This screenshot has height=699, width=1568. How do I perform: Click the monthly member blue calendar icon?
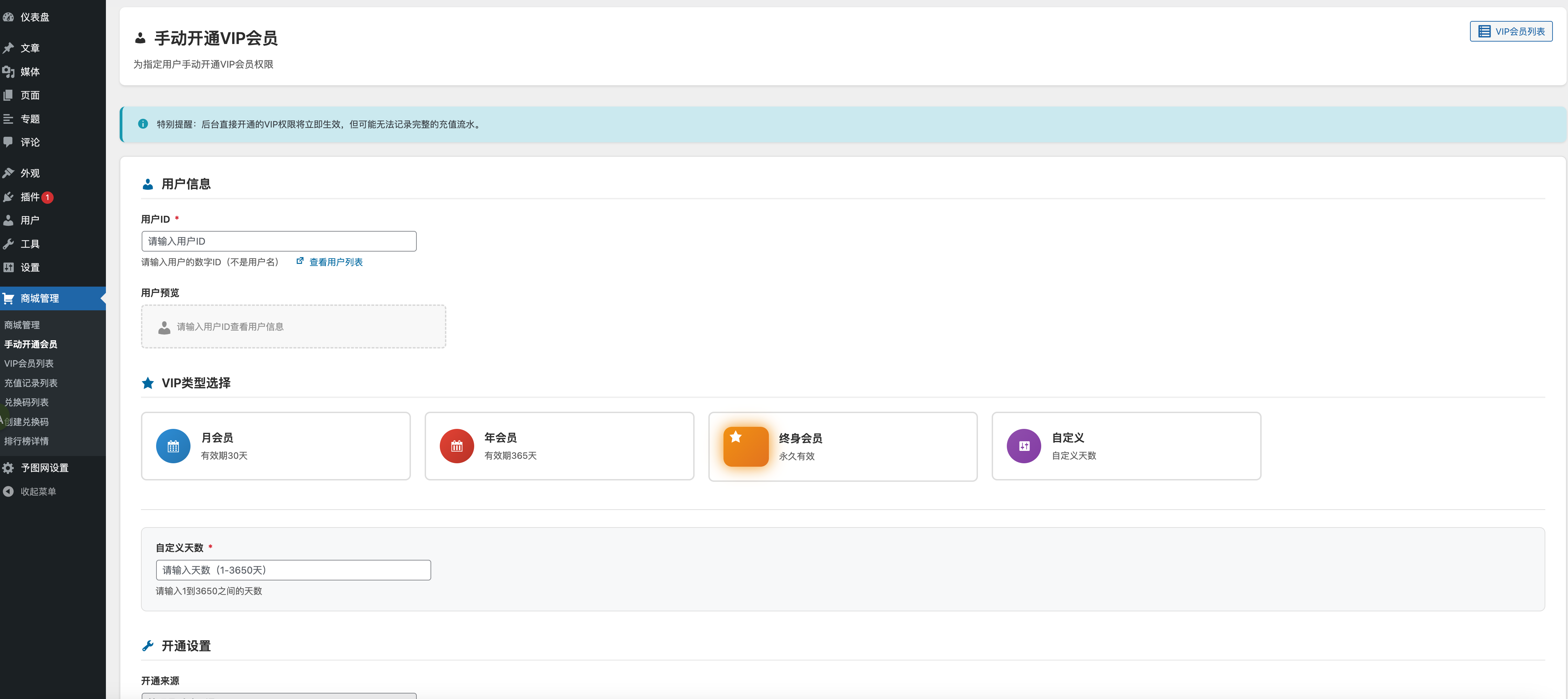tap(173, 446)
